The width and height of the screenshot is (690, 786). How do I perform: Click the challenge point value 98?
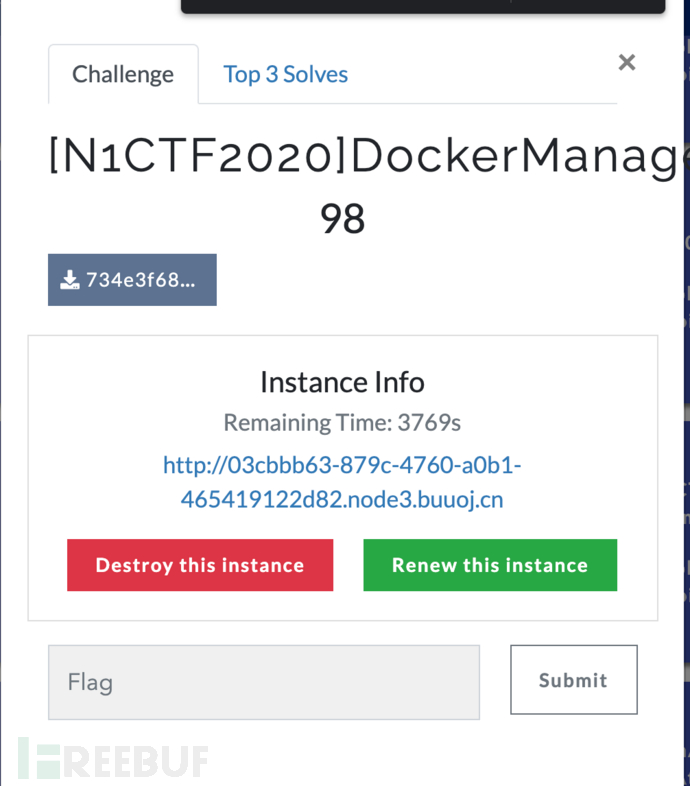[x=342, y=219]
